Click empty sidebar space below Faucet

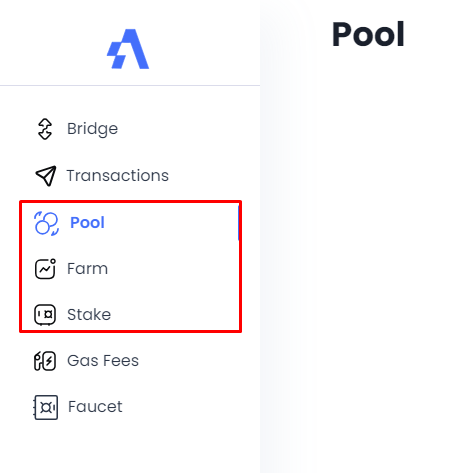pos(130,448)
